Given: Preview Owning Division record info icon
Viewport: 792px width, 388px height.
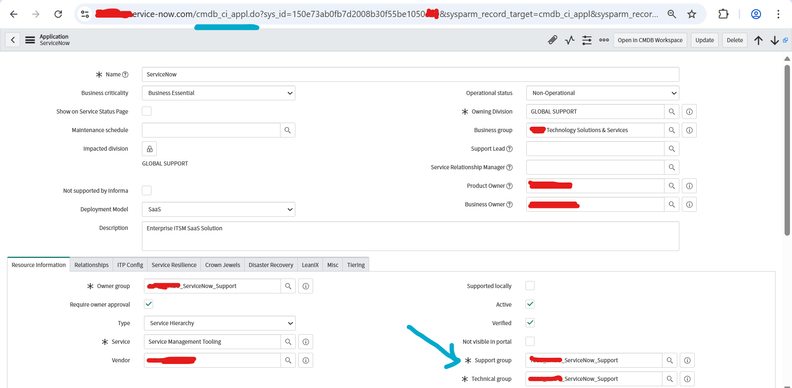Looking at the screenshot, I should [689, 111].
